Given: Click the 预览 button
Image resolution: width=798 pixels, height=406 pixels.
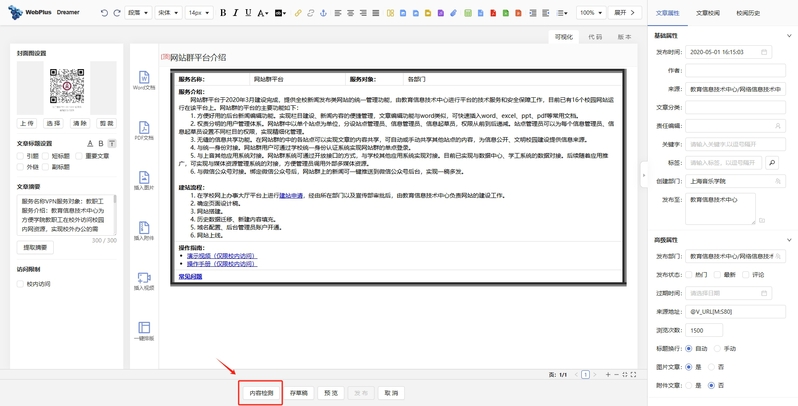Looking at the screenshot, I should (331, 393).
